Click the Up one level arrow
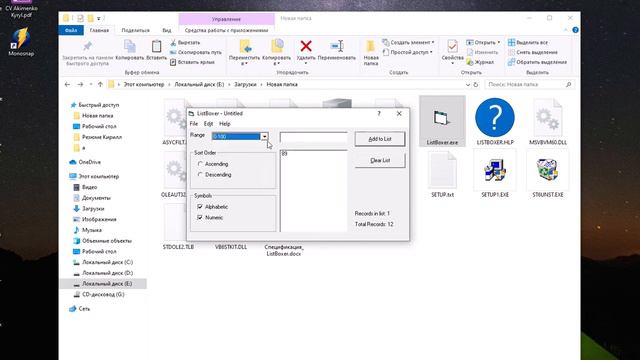The width and height of the screenshot is (640, 360). pyautogui.click(x=100, y=84)
